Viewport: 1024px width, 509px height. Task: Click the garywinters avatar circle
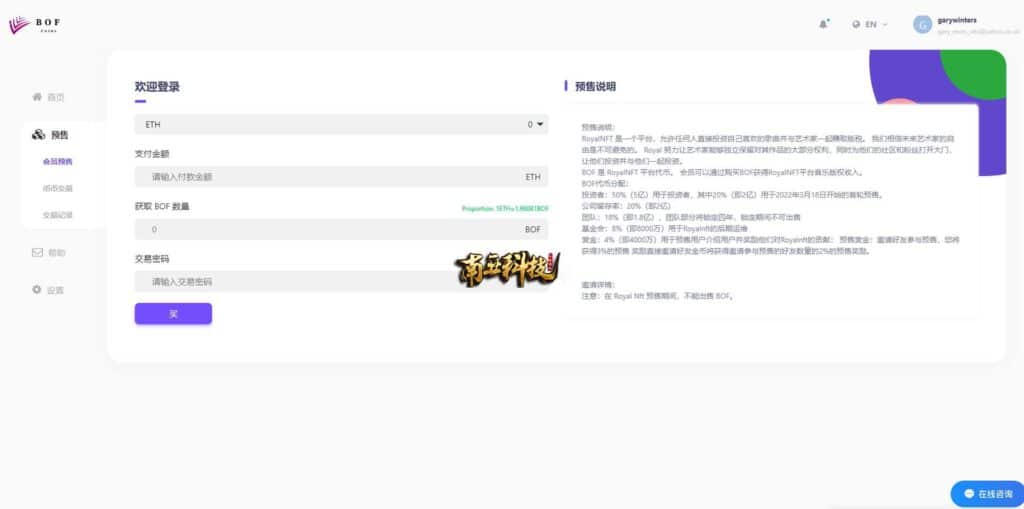pyautogui.click(x=922, y=25)
